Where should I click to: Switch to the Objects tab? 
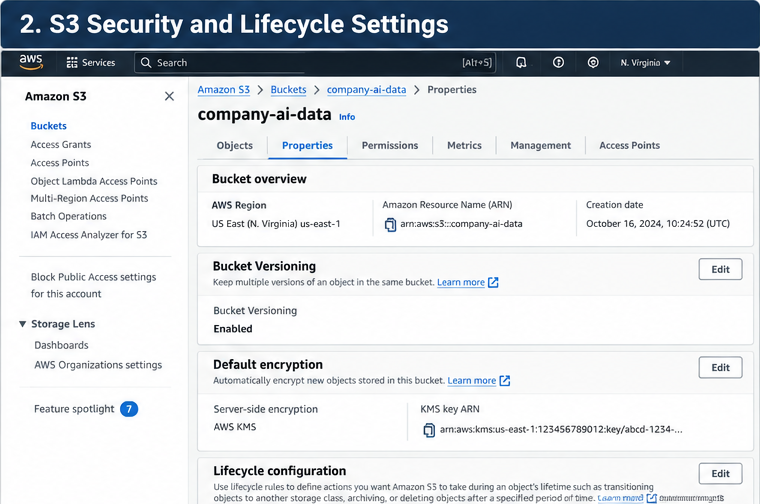235,145
